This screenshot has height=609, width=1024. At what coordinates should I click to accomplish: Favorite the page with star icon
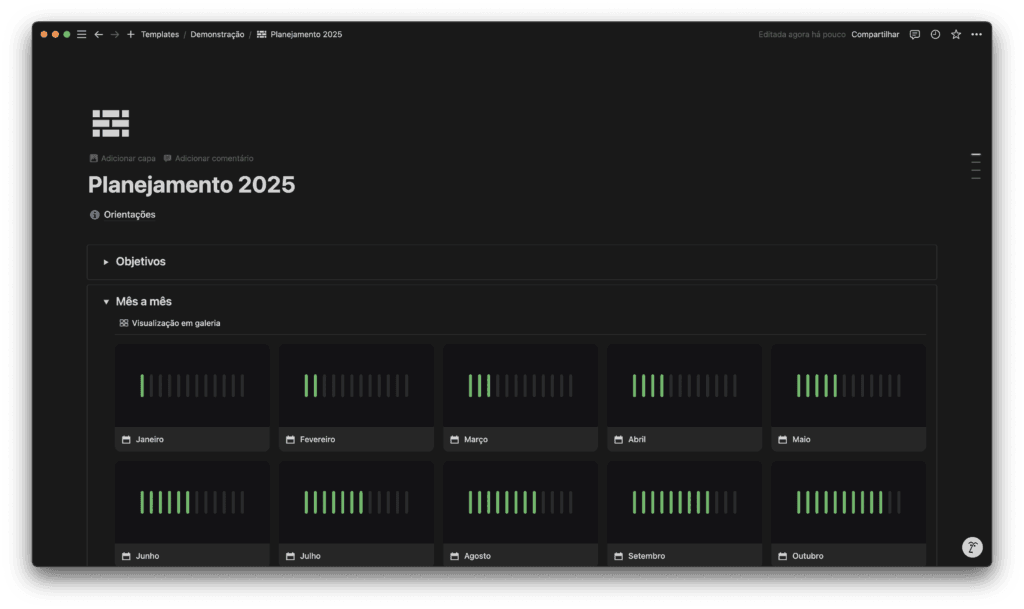click(956, 34)
